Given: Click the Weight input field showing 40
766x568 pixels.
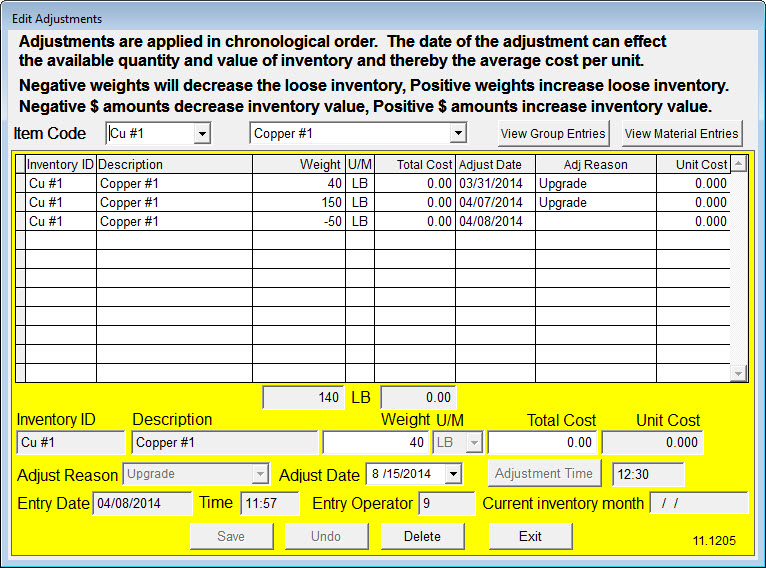Looking at the screenshot, I should tap(375, 443).
